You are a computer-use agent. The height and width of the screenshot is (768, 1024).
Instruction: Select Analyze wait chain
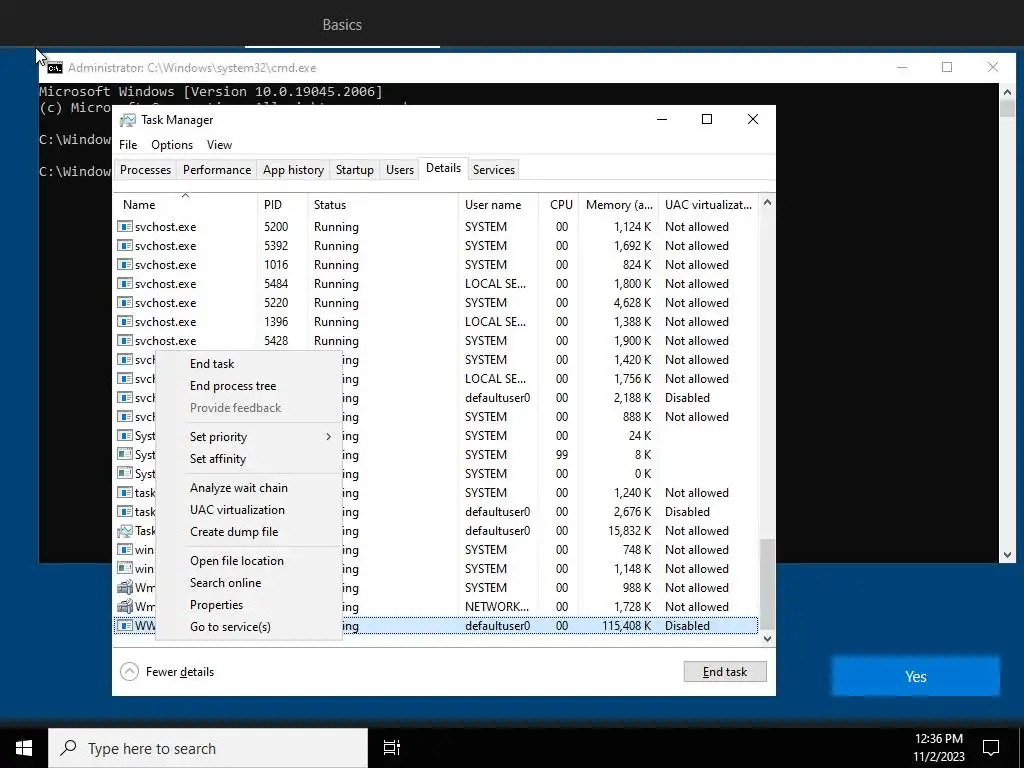pos(238,488)
